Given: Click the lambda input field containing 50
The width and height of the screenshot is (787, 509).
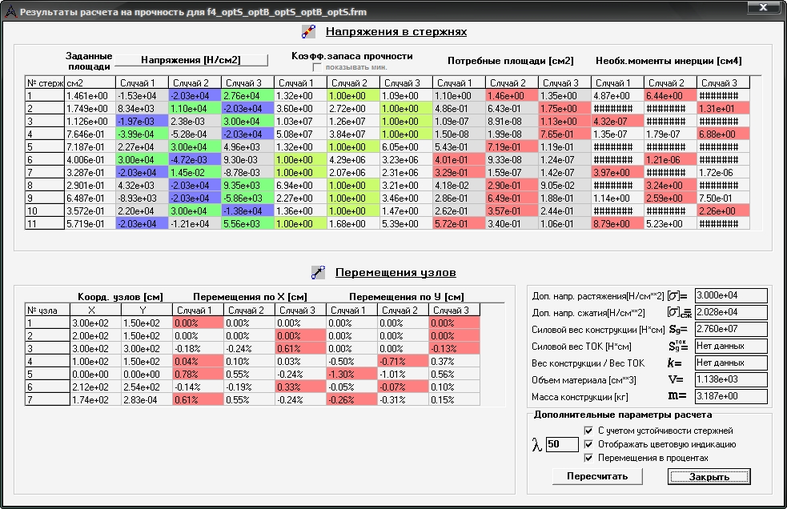Looking at the screenshot, I should pos(562,444).
